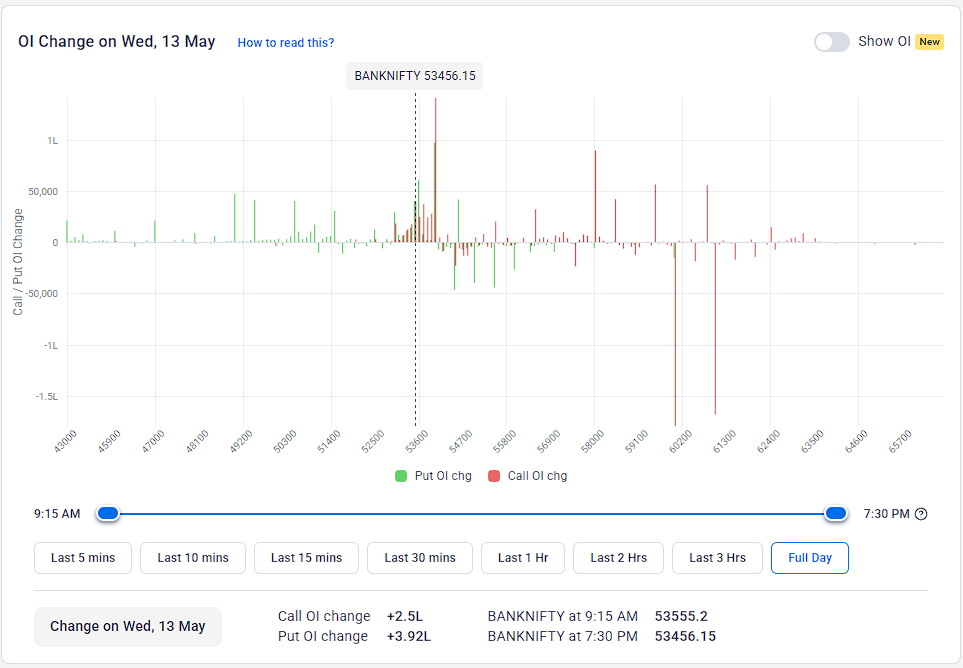Viewport: 963px width, 668px height.
Task: Click the 43000 strike axis label
Action: point(65,441)
